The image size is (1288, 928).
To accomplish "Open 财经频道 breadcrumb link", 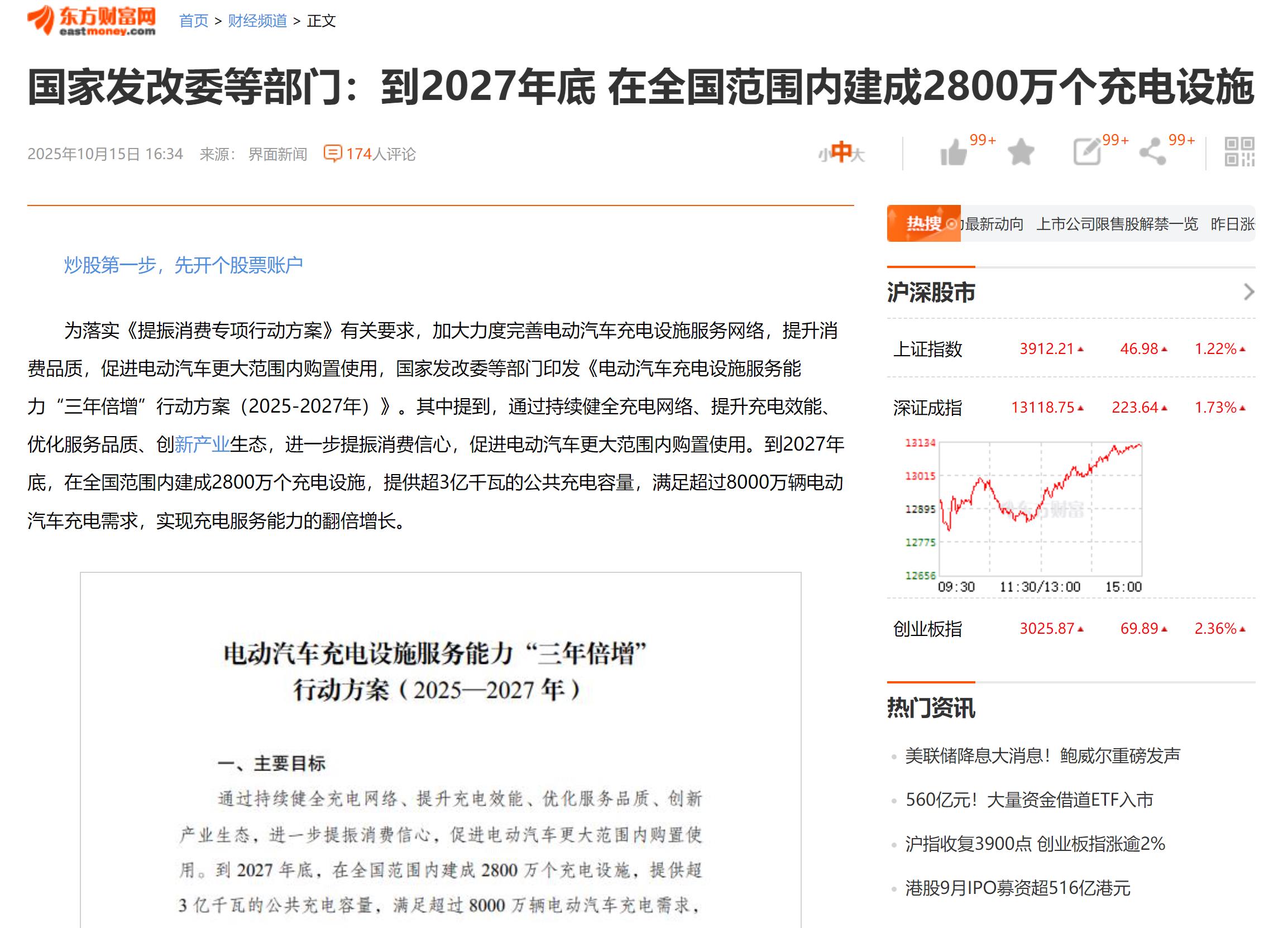I will [257, 21].
